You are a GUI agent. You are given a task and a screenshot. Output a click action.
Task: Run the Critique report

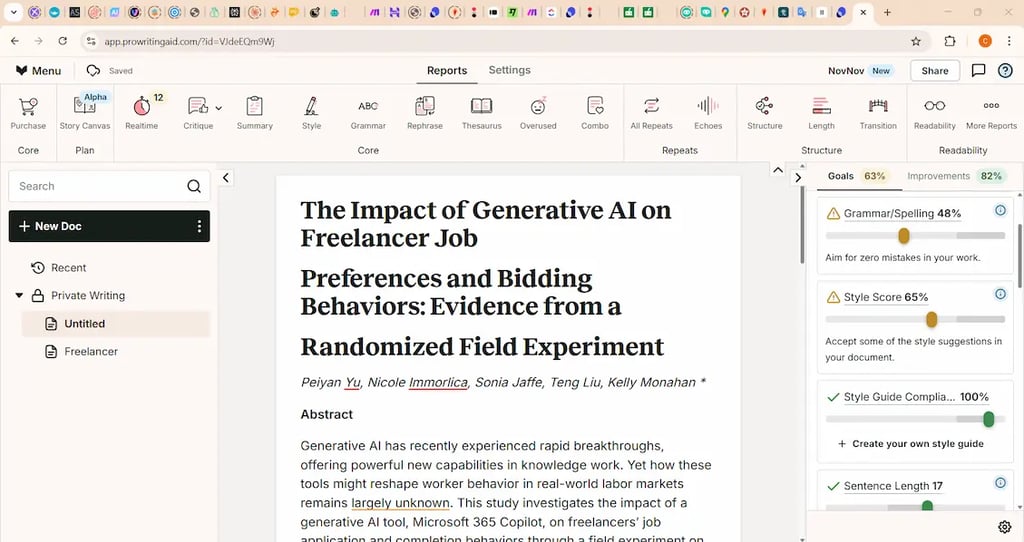pos(198,114)
